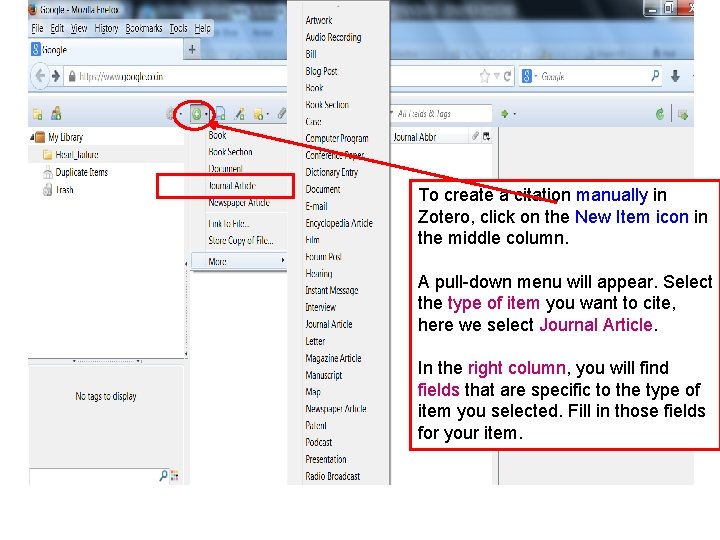Select the Heart_failure collection

(x=77, y=155)
